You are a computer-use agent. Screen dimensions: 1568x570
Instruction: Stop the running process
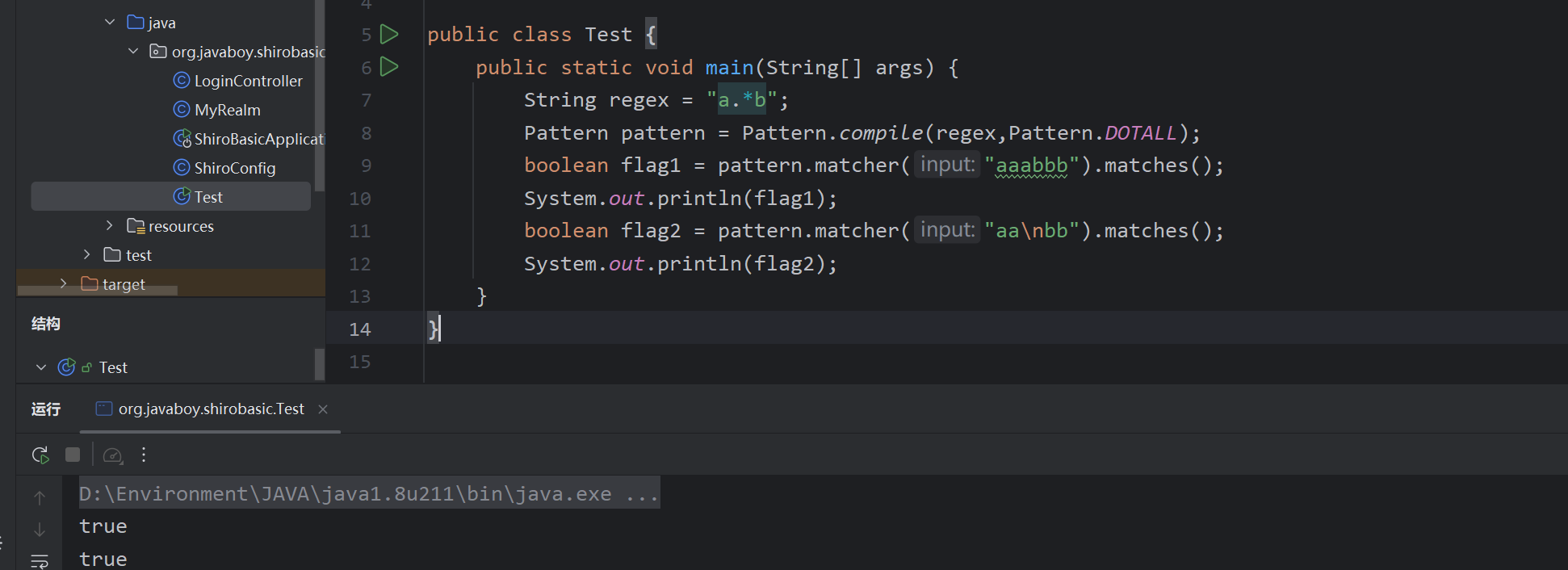(x=73, y=455)
